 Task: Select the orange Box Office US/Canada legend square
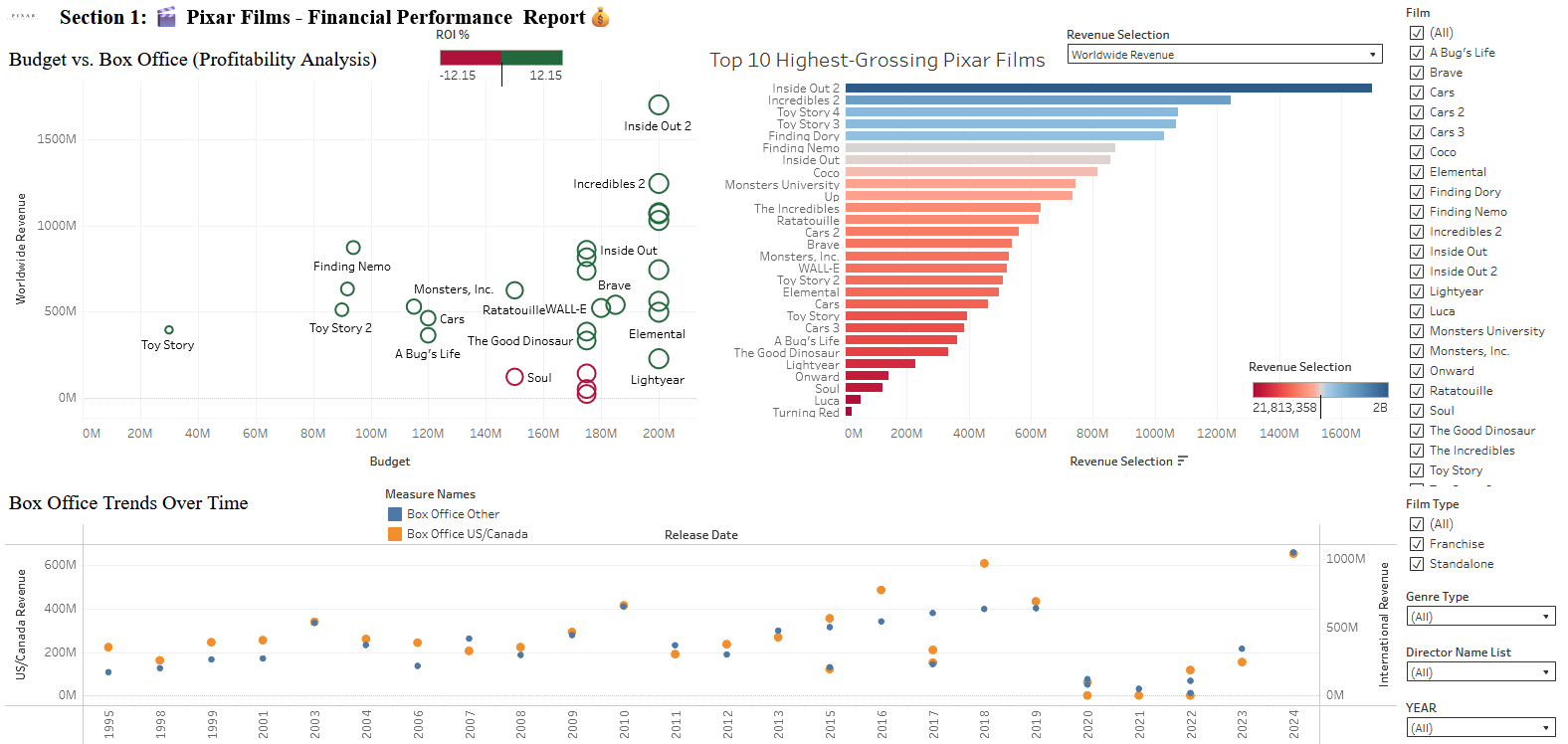pyautogui.click(x=395, y=534)
